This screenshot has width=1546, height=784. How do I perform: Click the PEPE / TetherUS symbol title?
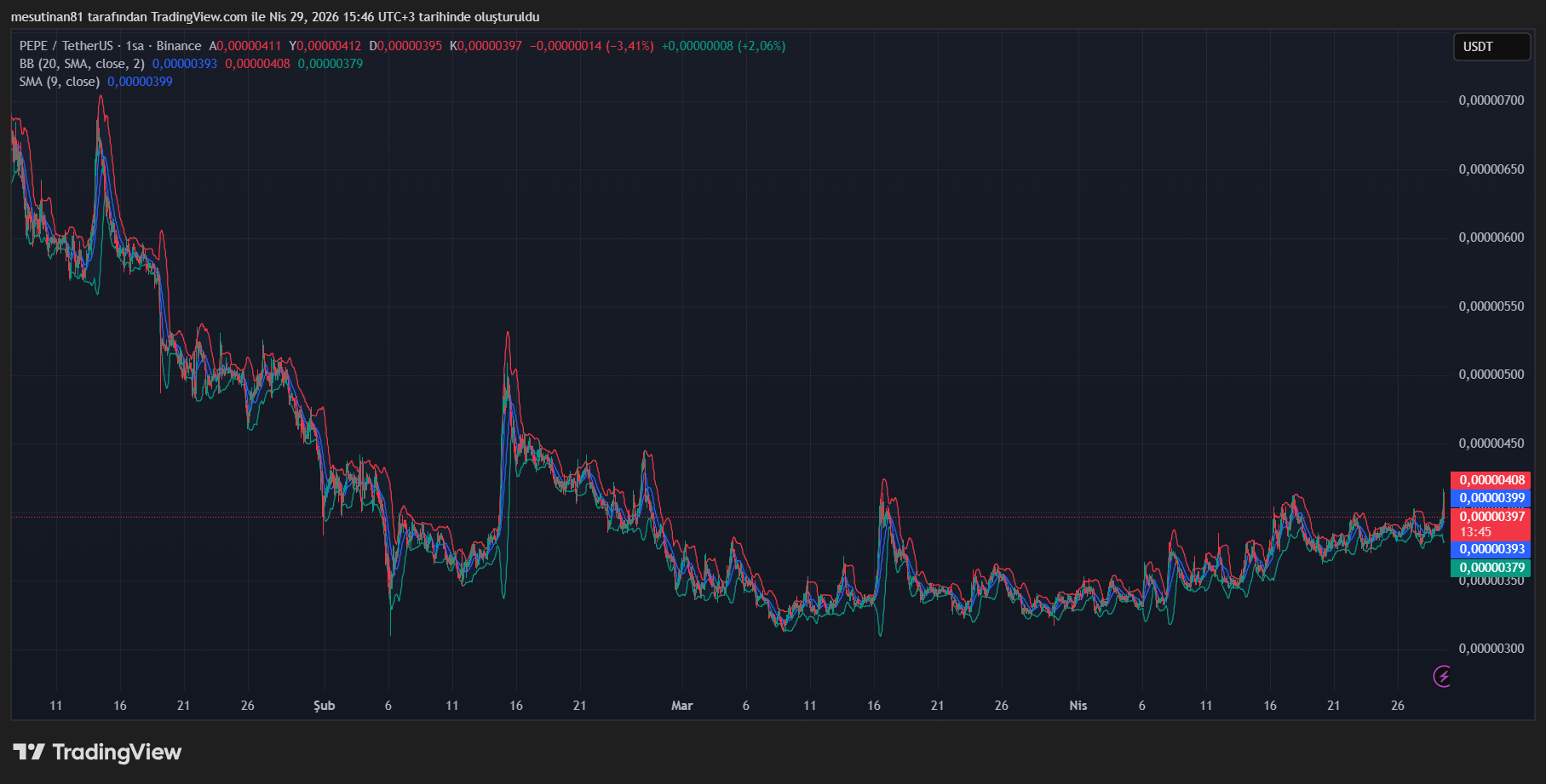(66, 46)
